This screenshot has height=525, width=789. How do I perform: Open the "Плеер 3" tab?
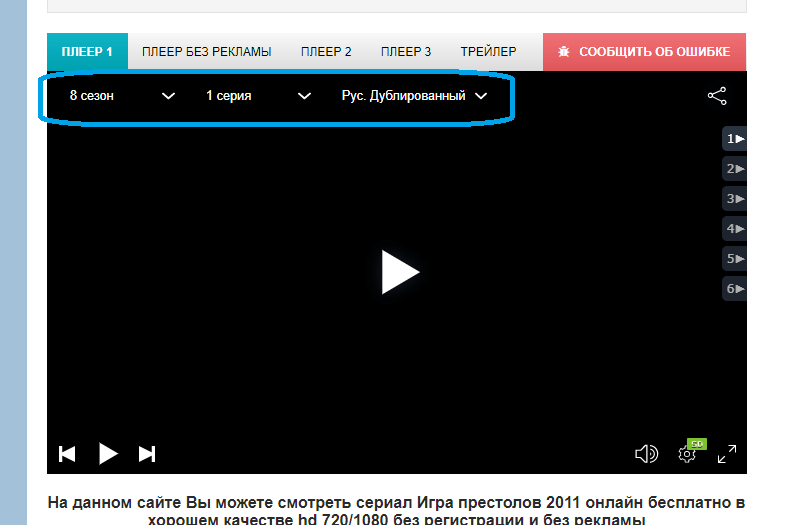pyautogui.click(x=406, y=52)
